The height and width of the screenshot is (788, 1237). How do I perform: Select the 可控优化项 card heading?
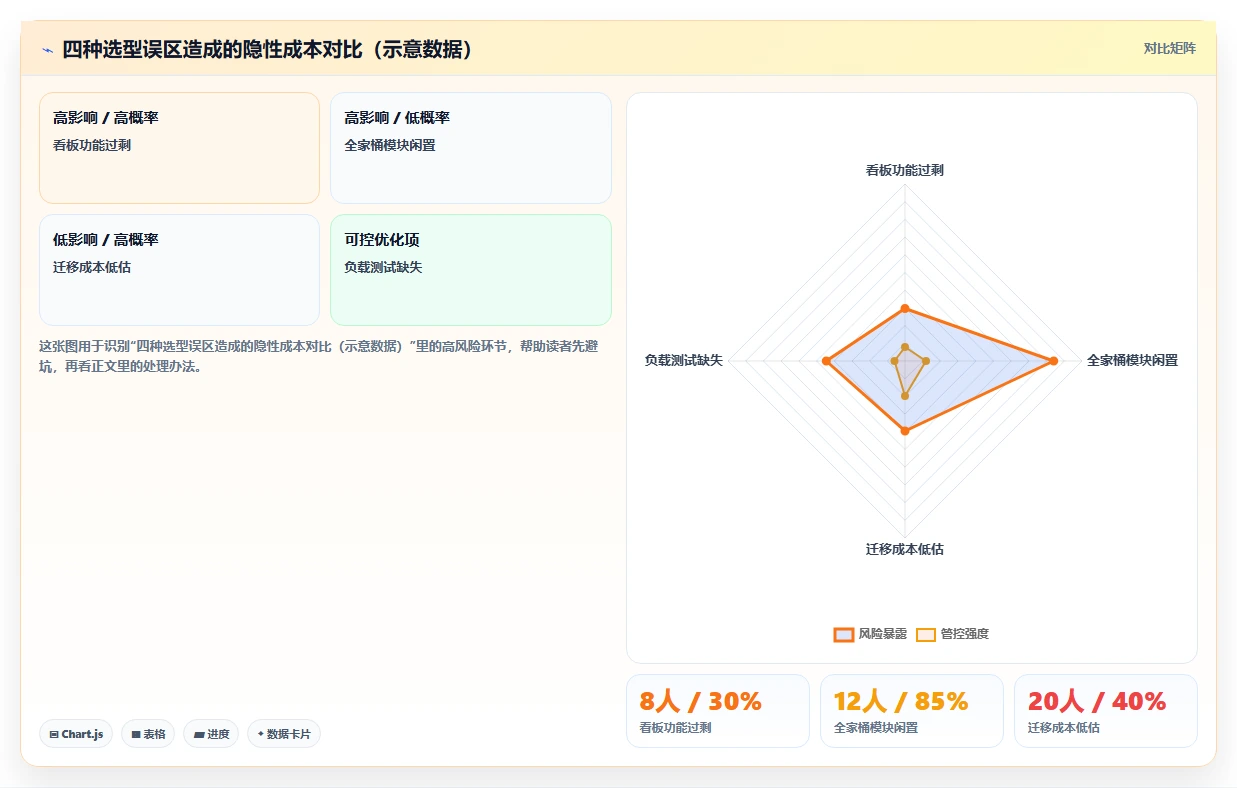coord(382,240)
